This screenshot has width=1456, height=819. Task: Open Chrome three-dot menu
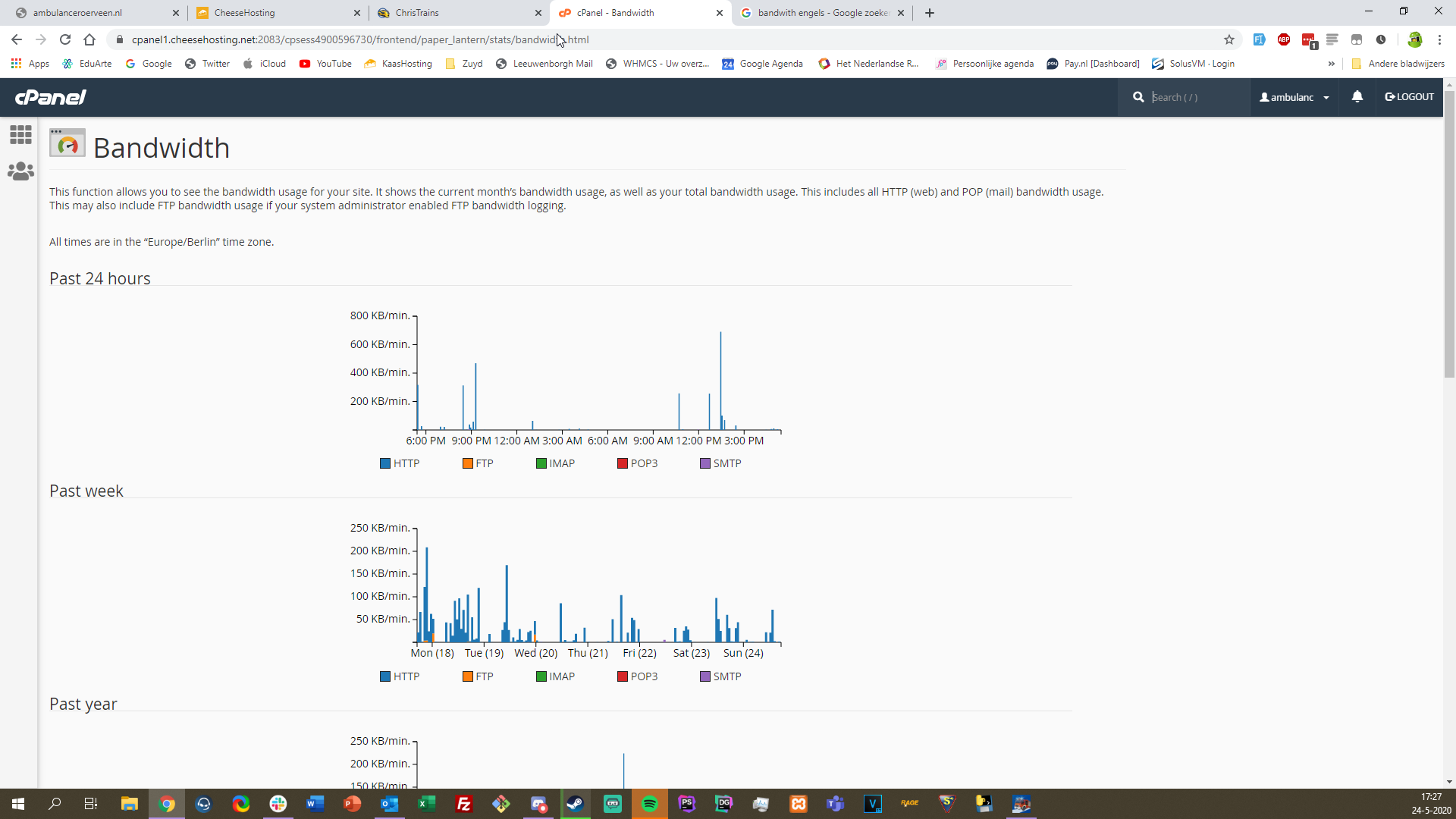(1439, 39)
